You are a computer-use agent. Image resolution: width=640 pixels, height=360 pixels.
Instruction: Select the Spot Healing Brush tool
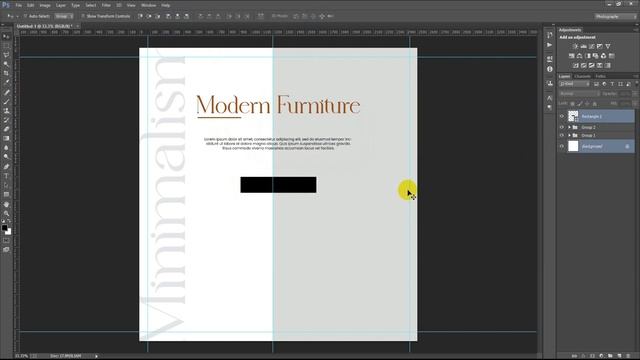click(x=6, y=92)
